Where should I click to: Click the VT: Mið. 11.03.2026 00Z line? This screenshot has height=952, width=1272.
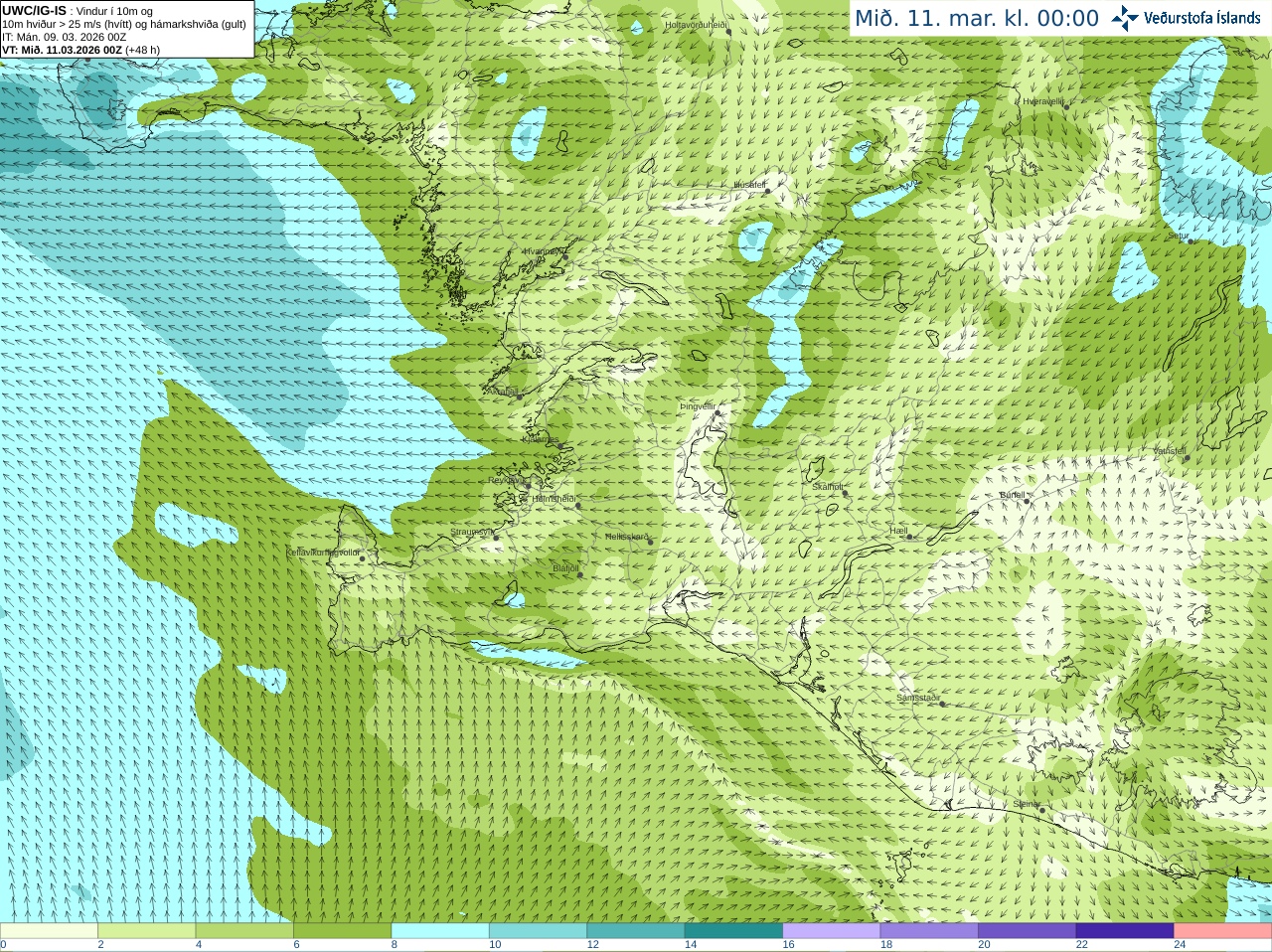(80, 50)
